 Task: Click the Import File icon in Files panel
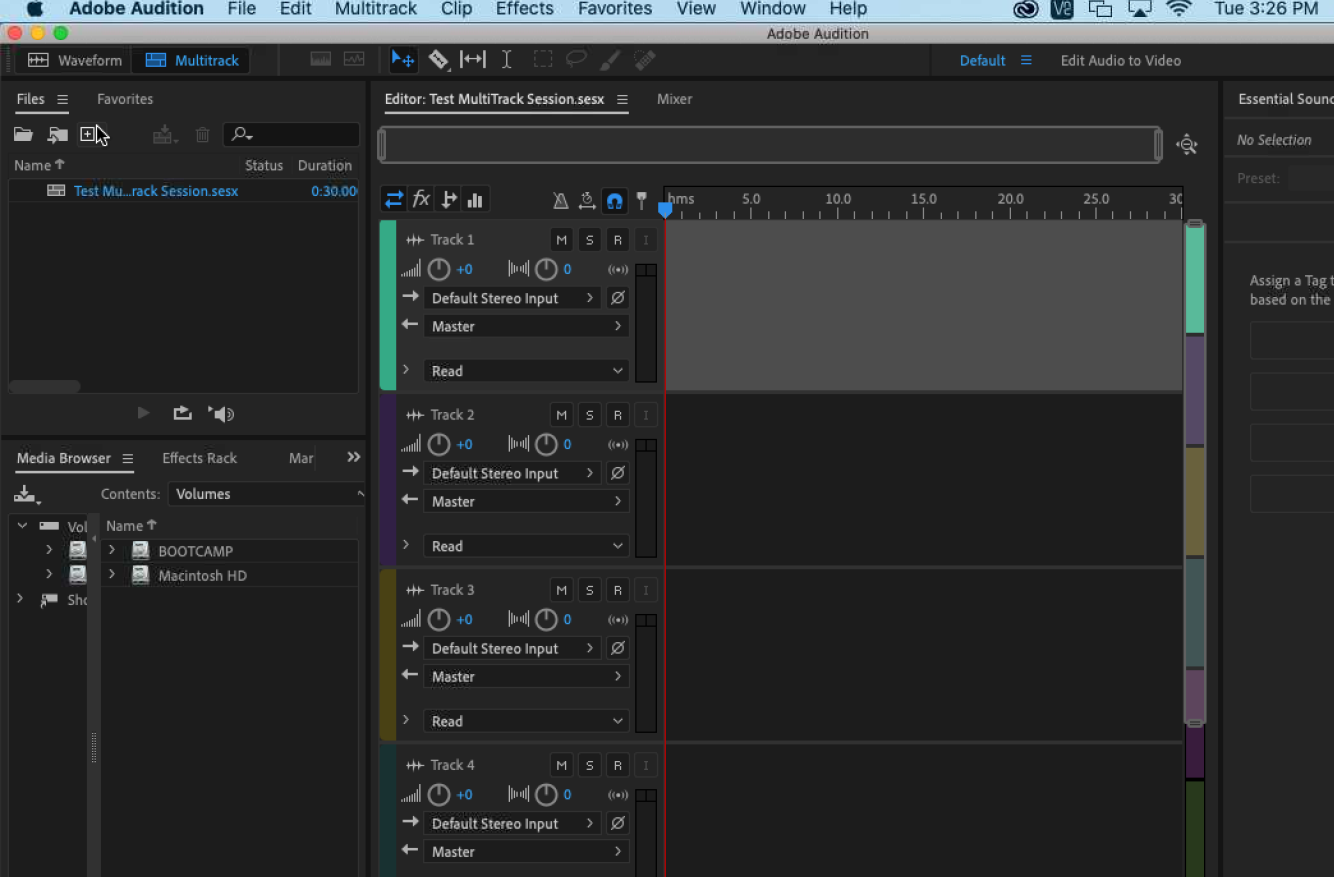(x=58, y=134)
